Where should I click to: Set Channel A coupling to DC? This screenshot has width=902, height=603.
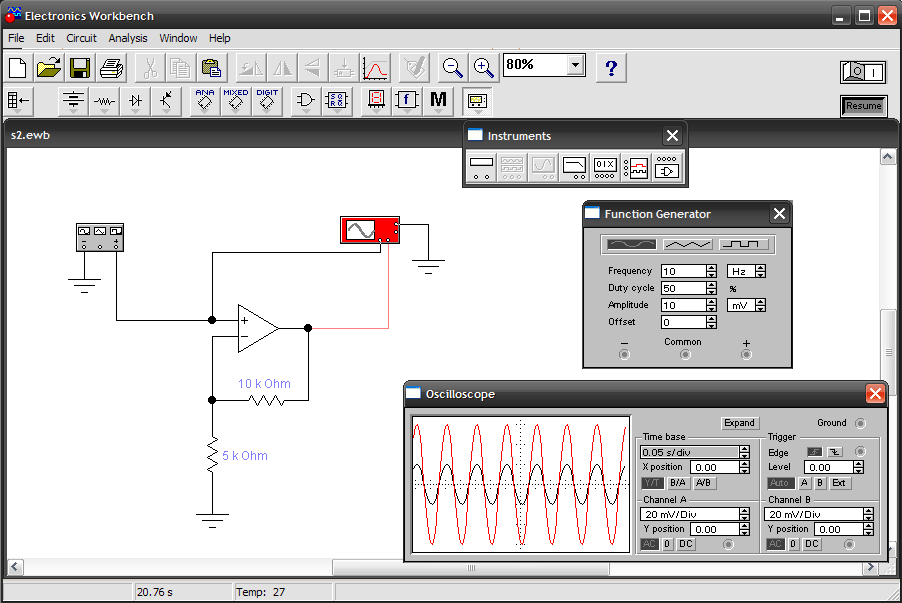point(686,544)
